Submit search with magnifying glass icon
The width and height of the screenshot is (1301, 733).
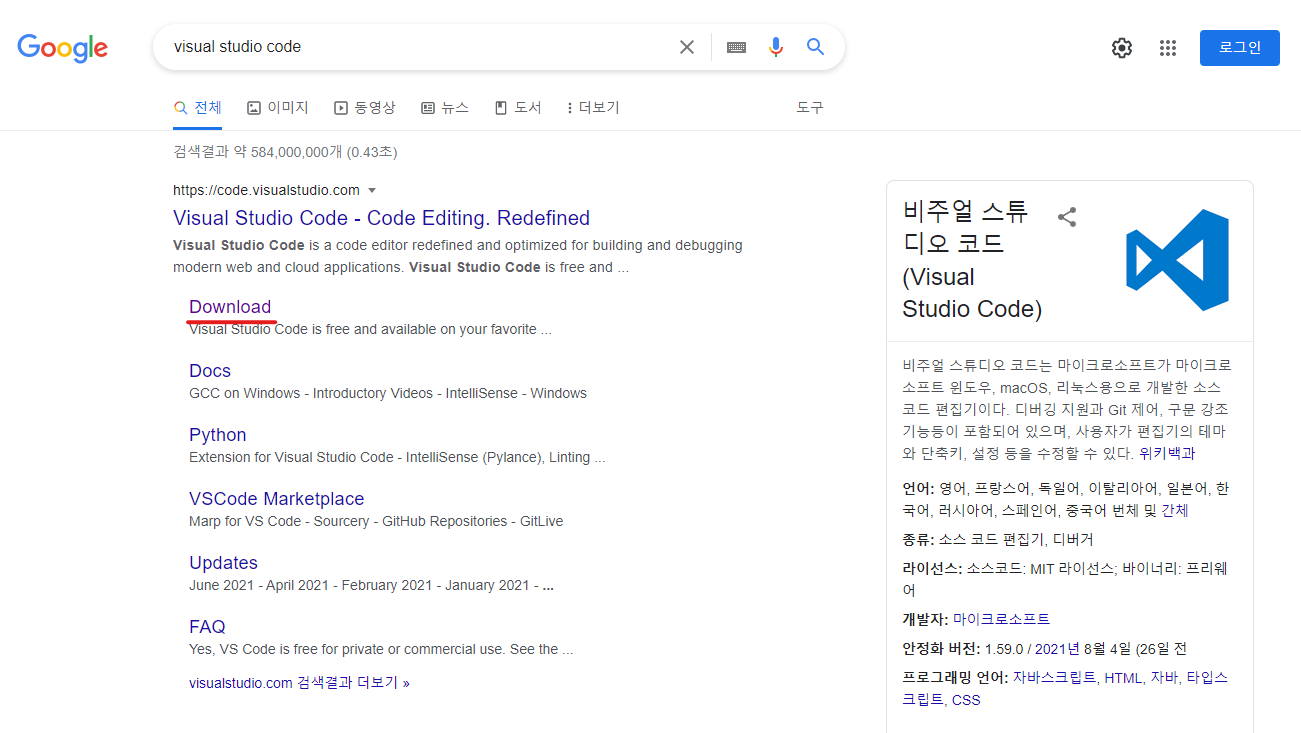[816, 47]
